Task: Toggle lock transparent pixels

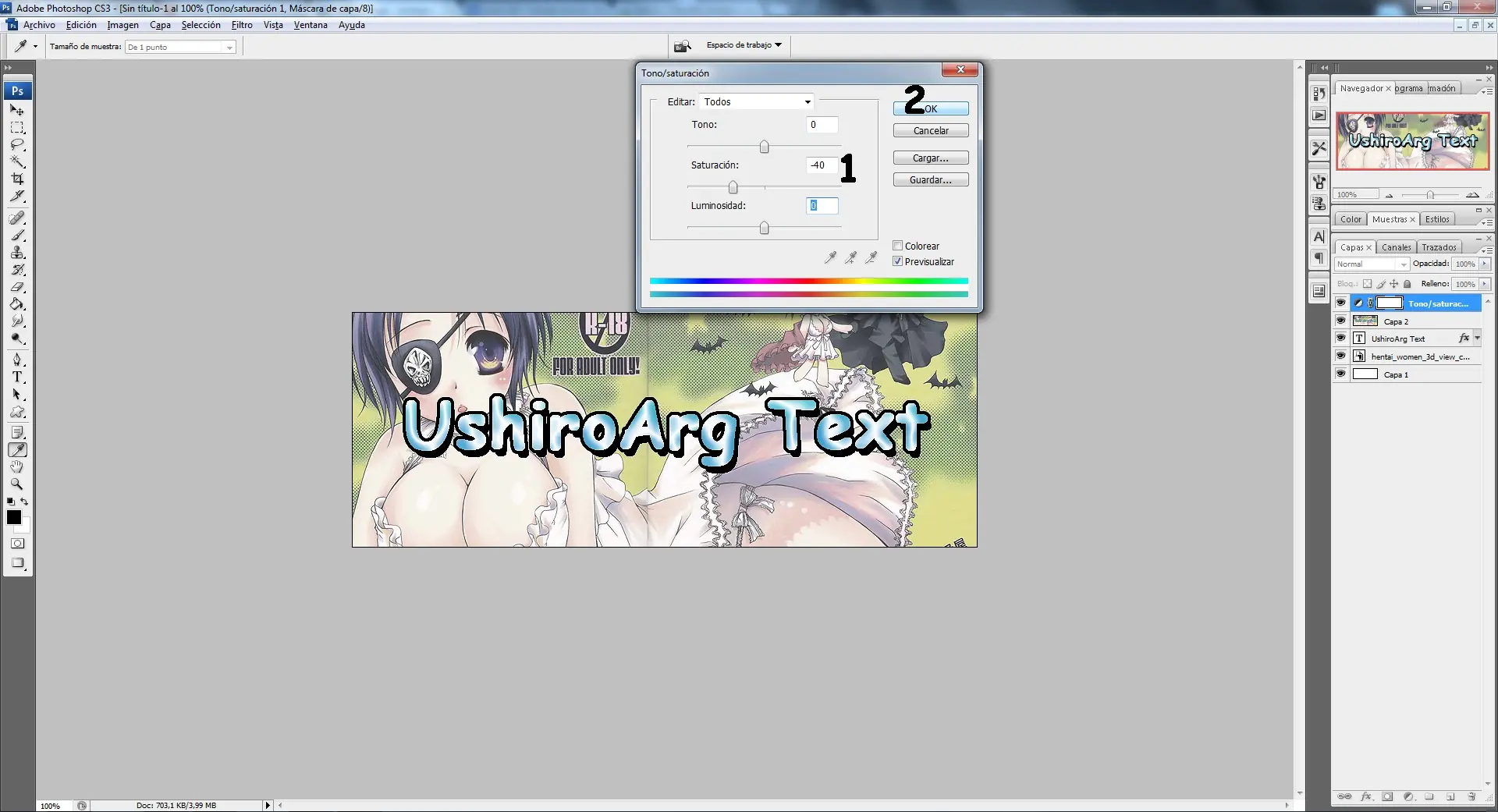Action: click(1367, 284)
